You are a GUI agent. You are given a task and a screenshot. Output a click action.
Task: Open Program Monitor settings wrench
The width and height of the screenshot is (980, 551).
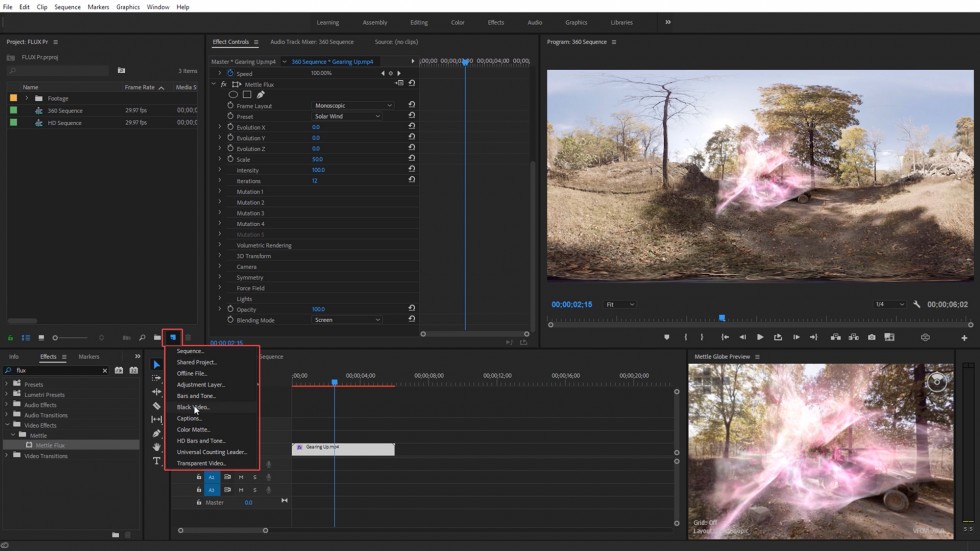(917, 304)
